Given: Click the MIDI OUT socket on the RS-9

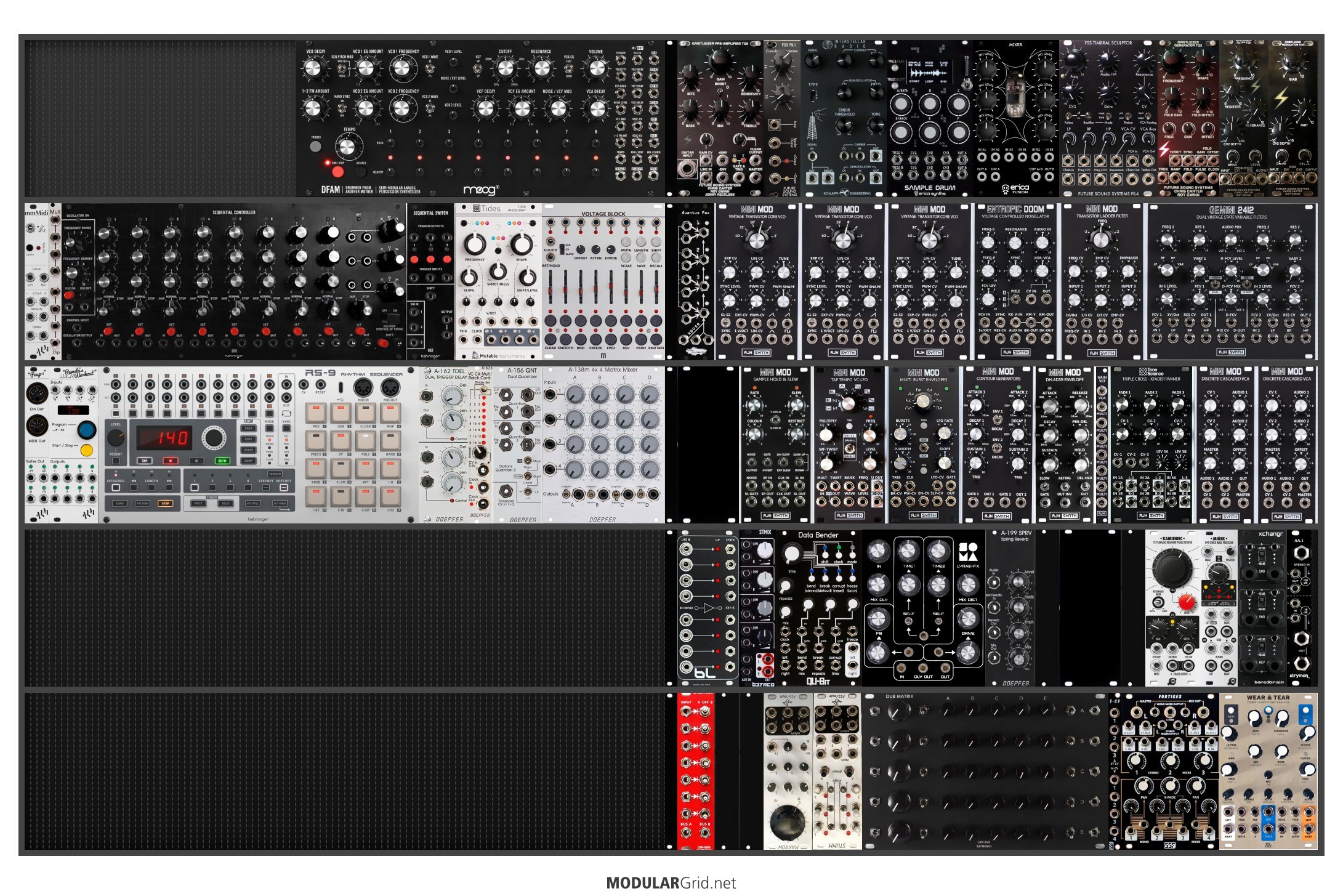Looking at the screenshot, I should click(x=390, y=387).
